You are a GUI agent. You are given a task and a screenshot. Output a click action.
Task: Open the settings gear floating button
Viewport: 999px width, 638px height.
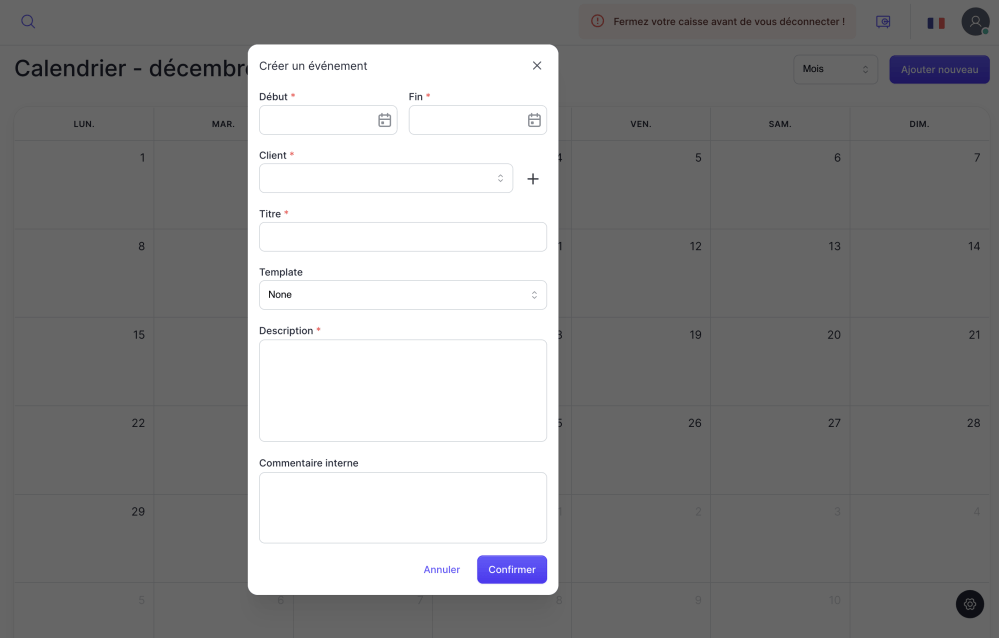pos(969,604)
